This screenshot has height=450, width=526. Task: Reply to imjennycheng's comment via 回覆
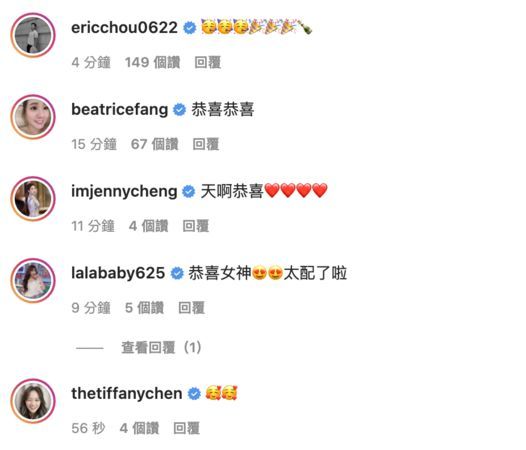[x=196, y=226]
